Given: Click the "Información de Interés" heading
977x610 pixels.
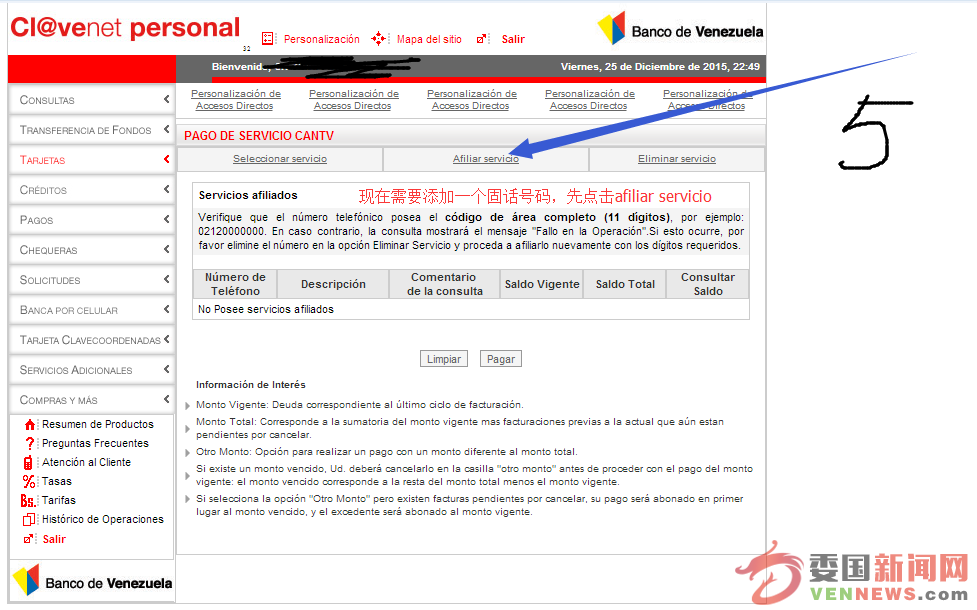Looking at the screenshot, I should (250, 384).
